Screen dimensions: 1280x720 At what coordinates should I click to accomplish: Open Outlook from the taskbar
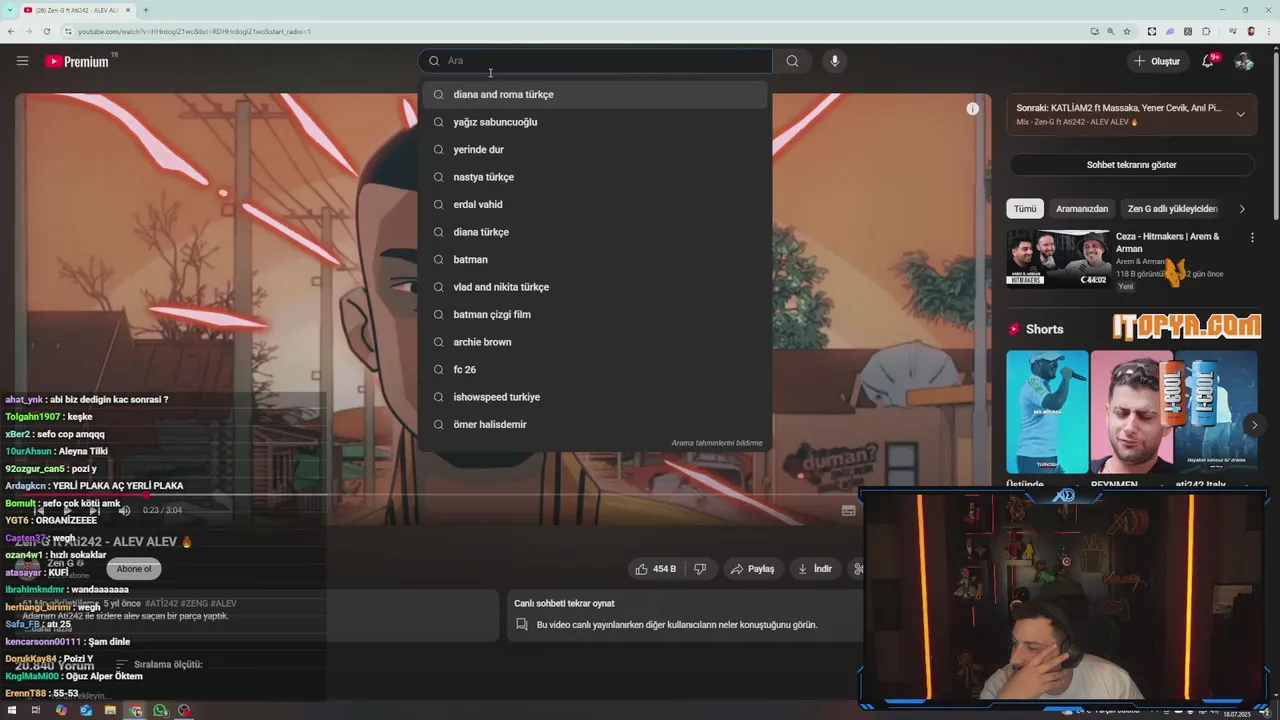tap(85, 710)
